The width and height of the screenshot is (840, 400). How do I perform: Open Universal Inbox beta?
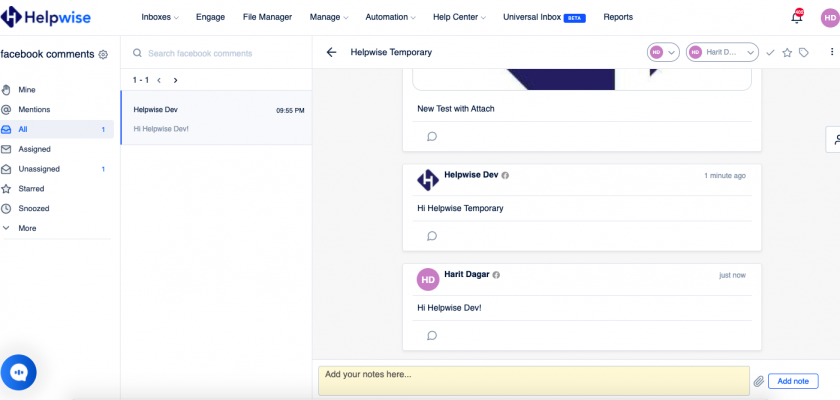[544, 17]
